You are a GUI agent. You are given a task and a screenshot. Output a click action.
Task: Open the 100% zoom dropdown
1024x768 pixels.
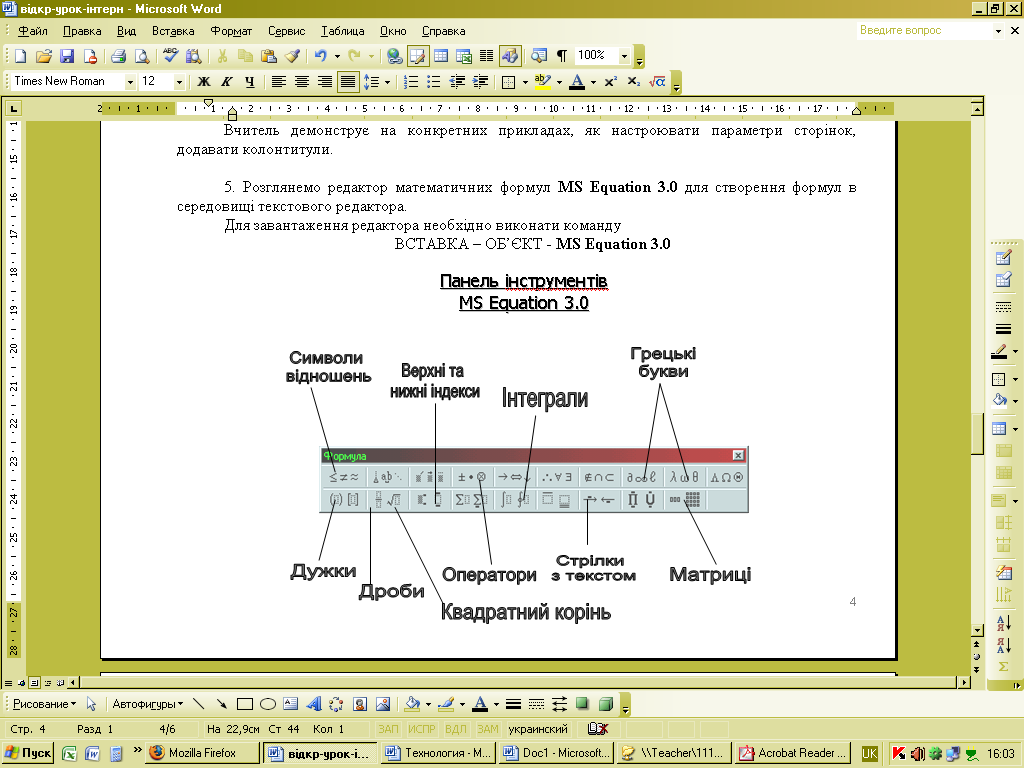tap(624, 56)
